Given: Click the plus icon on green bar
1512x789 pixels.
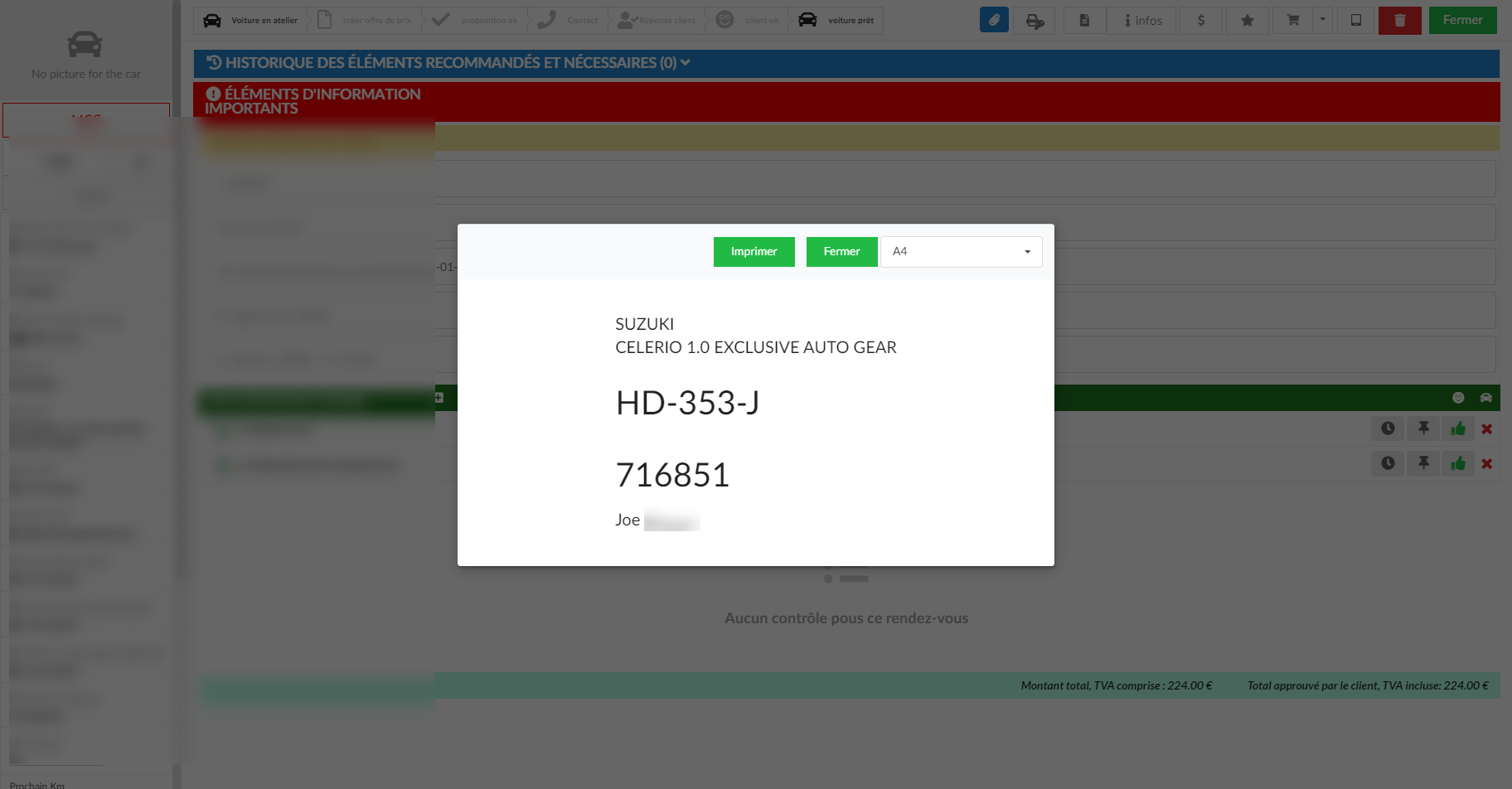Looking at the screenshot, I should pos(439,398).
